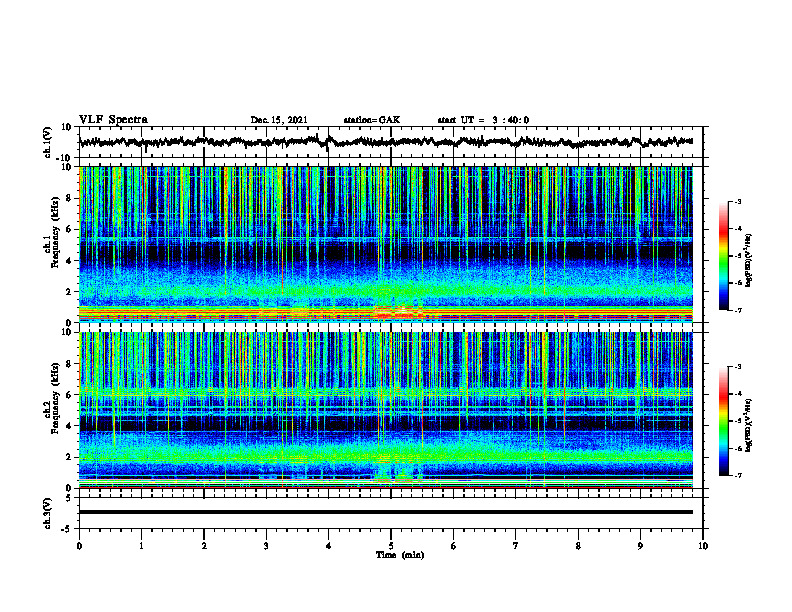Click the "-5" tick on the ch.3(V) axis
Viewport: 792px width, 612px height.
coord(67,529)
